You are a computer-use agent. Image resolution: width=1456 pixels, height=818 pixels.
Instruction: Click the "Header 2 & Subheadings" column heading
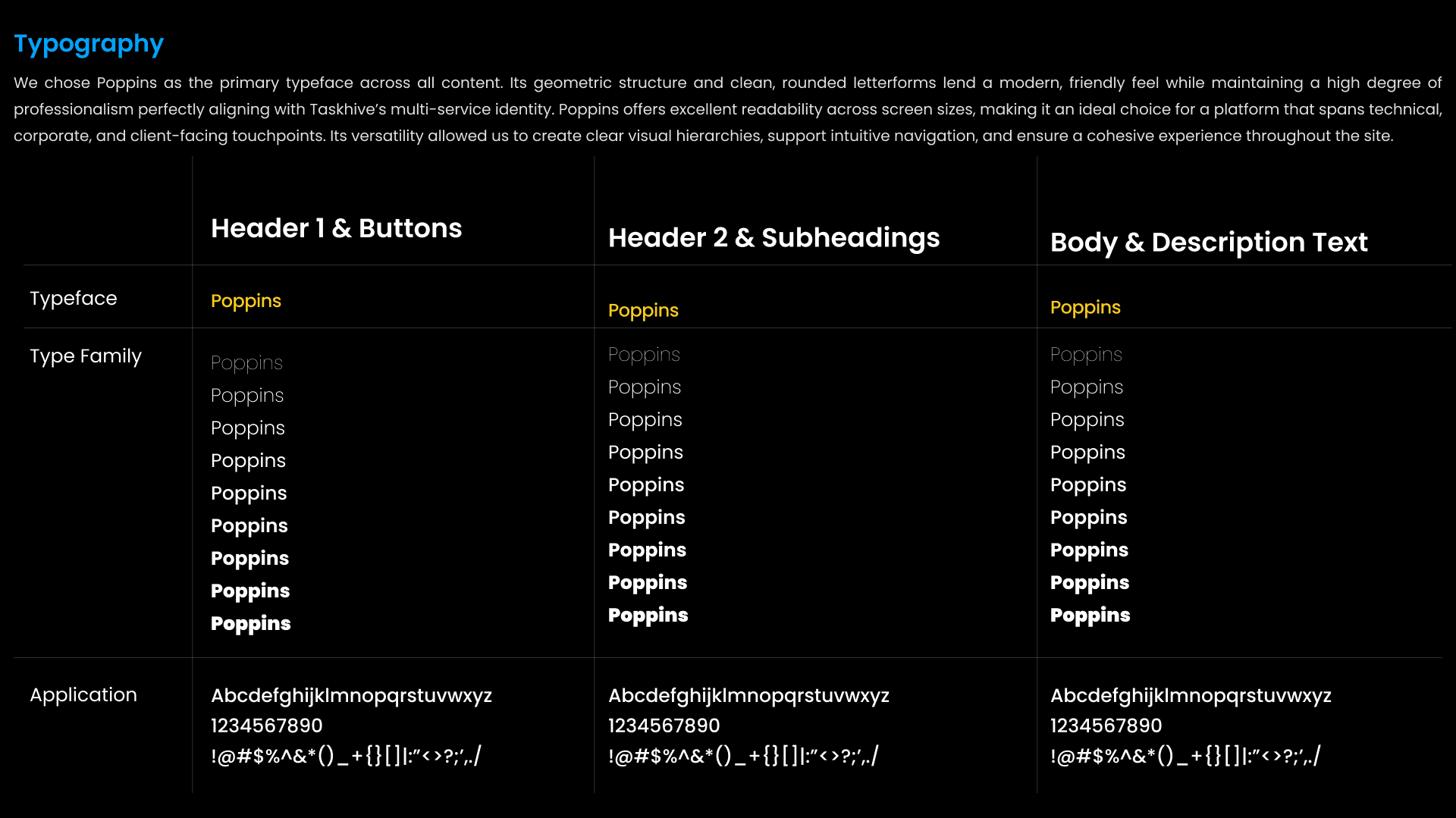[773, 238]
